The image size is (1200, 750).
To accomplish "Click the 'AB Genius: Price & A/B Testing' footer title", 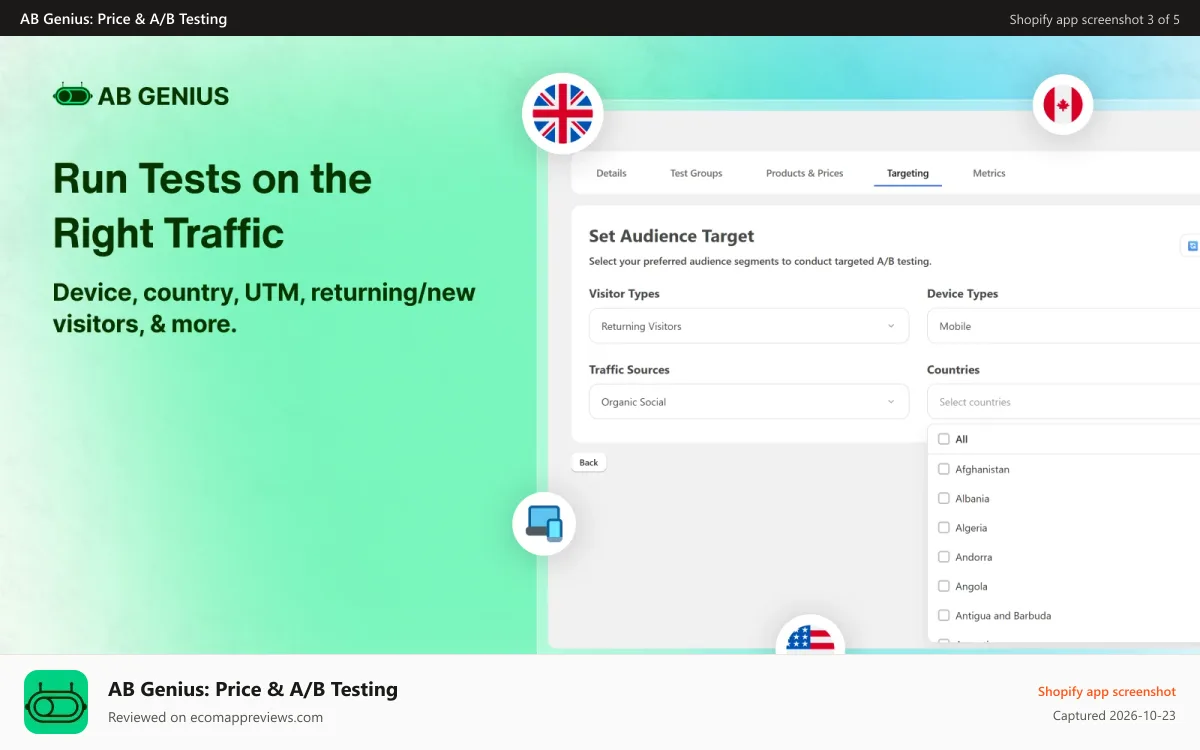I will pos(253,689).
